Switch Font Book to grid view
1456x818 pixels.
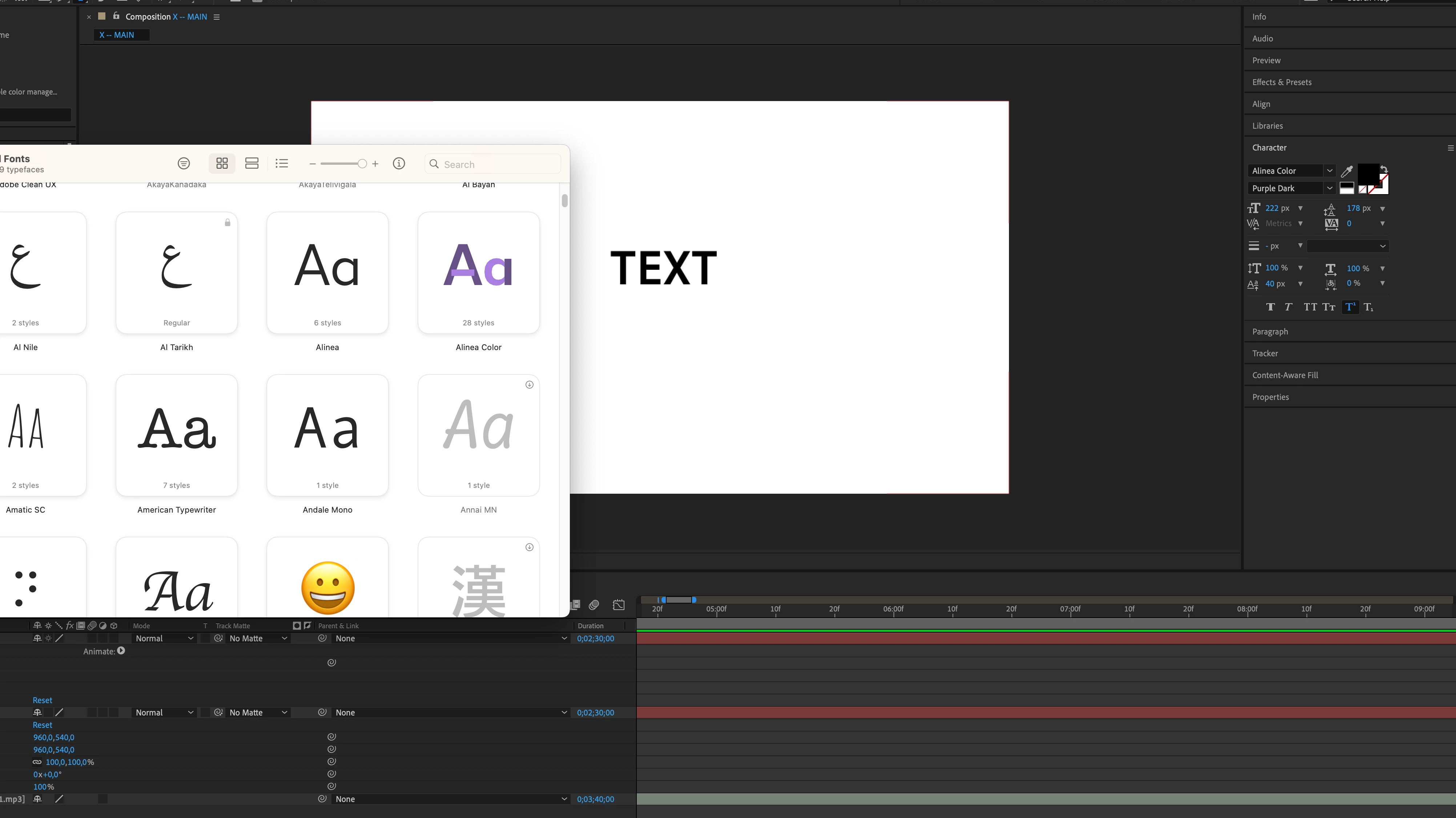point(222,163)
